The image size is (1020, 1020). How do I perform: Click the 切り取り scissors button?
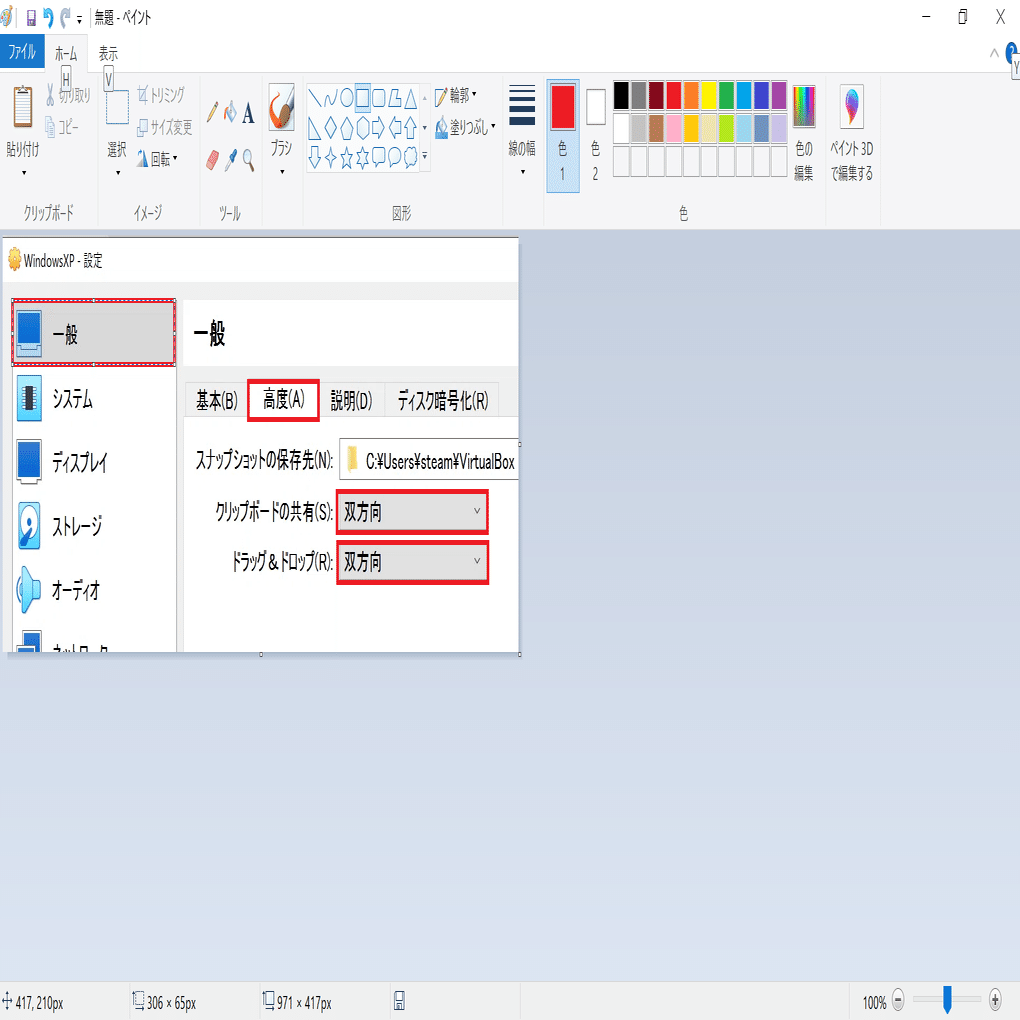click(x=68, y=96)
